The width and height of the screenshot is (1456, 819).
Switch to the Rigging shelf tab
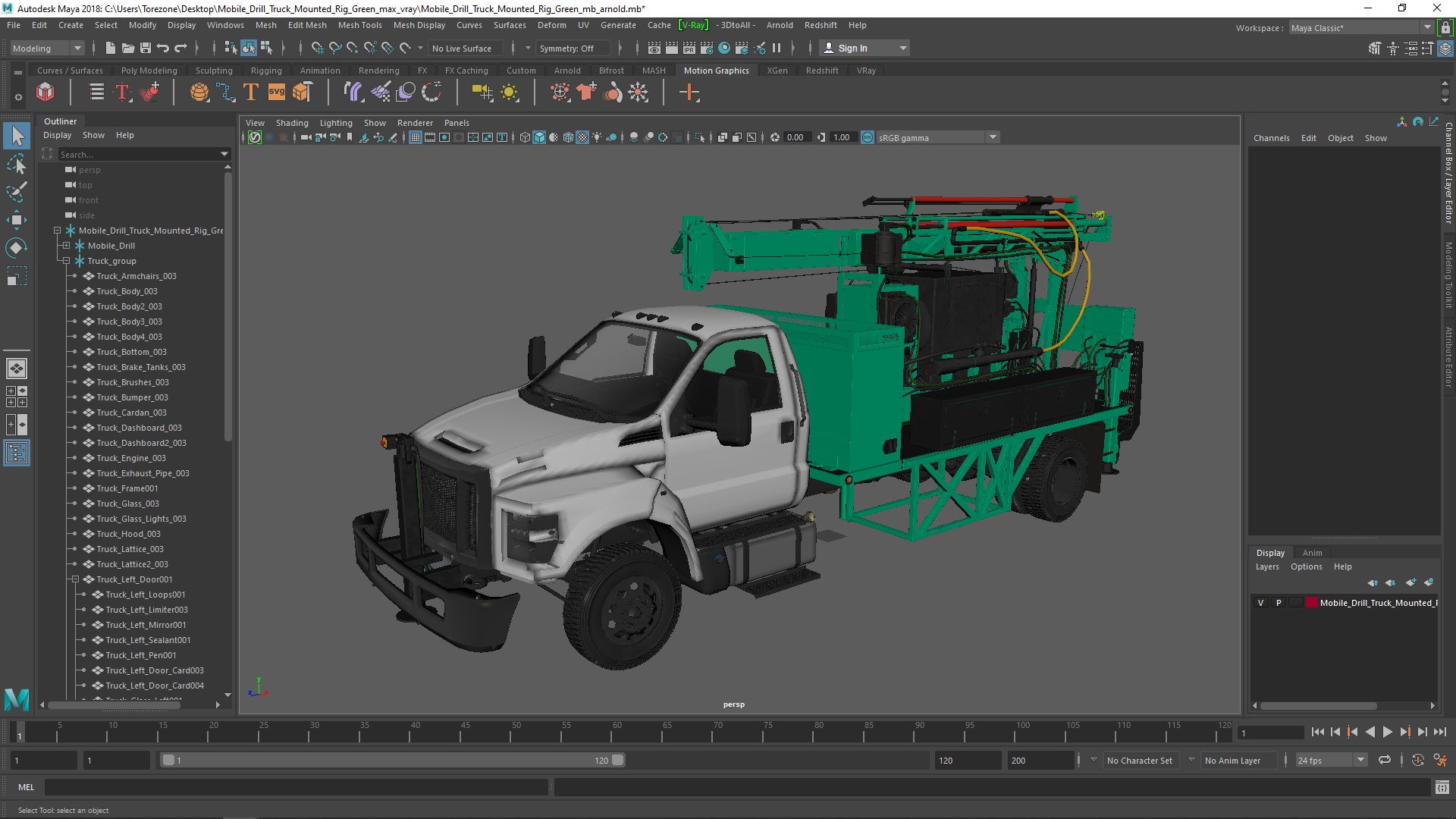coord(266,71)
